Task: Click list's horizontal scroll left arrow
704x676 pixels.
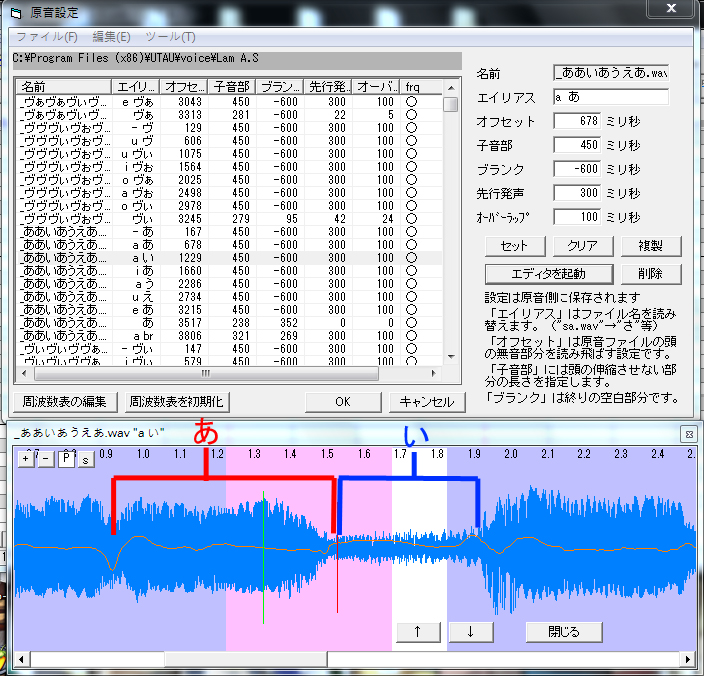Action: click(24, 373)
